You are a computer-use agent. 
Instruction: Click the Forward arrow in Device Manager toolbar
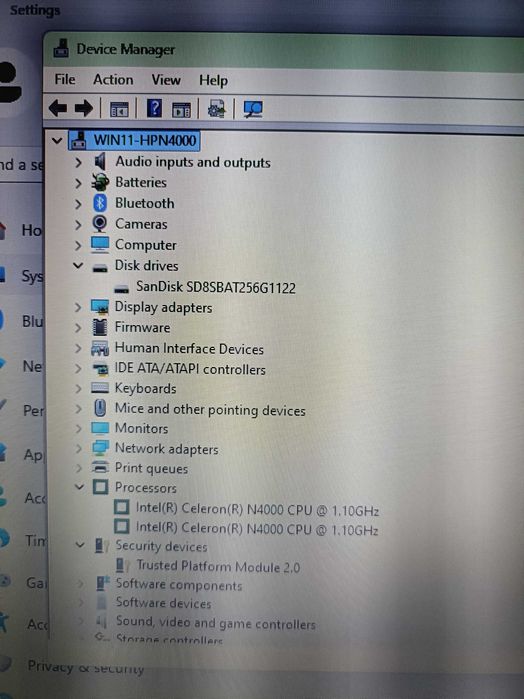click(84, 108)
